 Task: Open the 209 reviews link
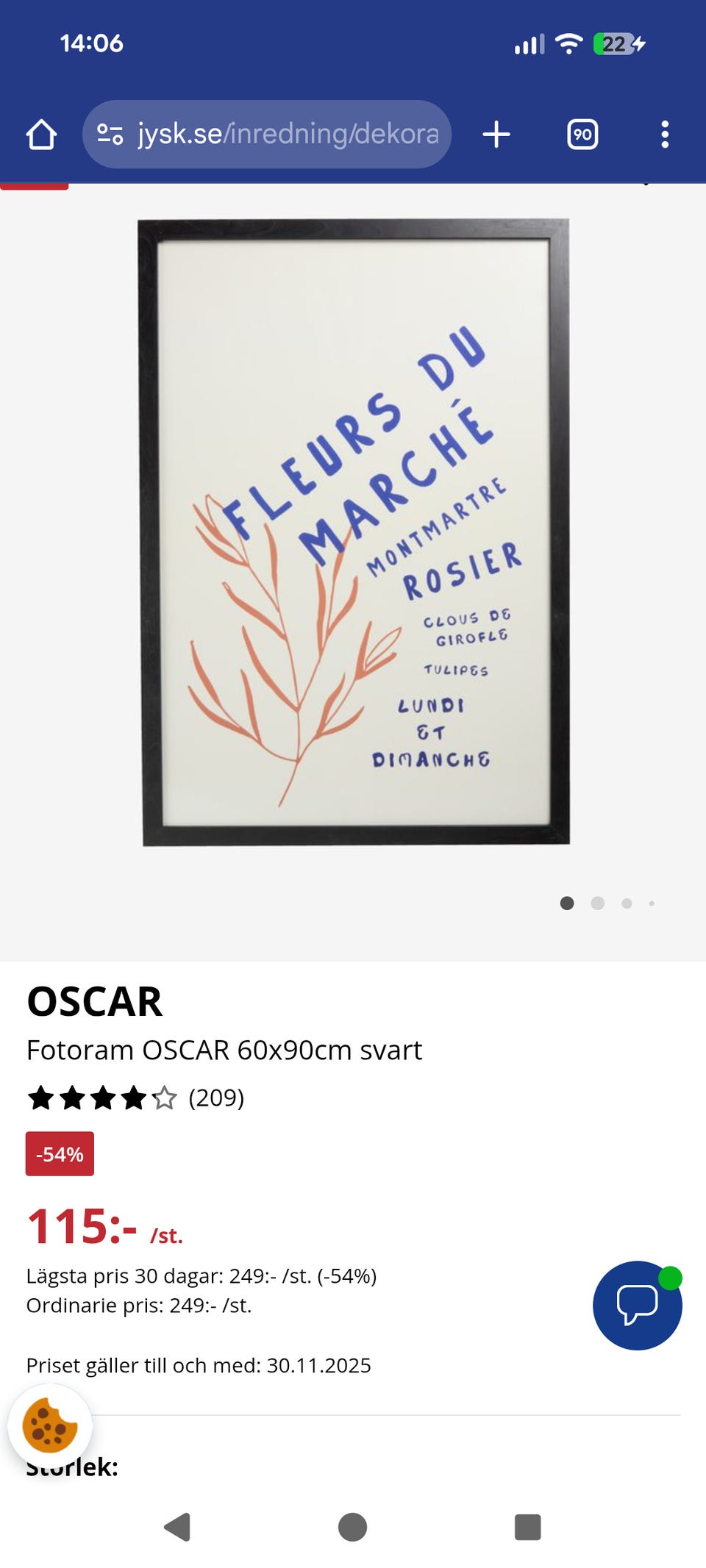[216, 1098]
